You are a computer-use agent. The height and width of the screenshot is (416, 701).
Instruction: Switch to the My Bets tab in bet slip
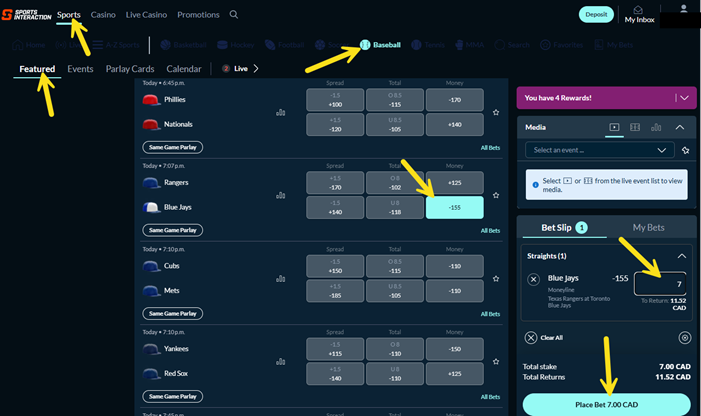(648, 227)
